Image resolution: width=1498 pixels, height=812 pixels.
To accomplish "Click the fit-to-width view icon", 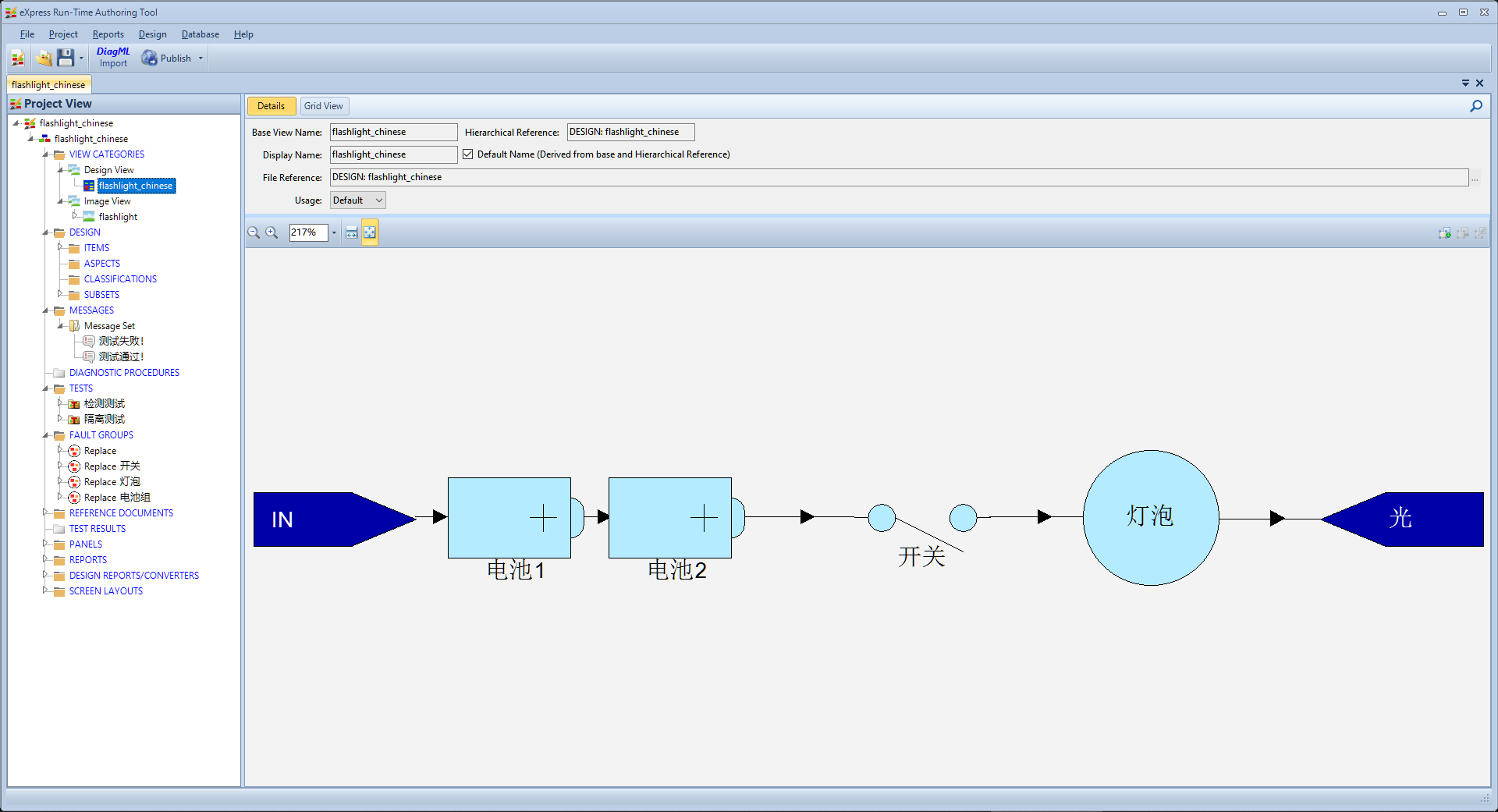I will [352, 232].
